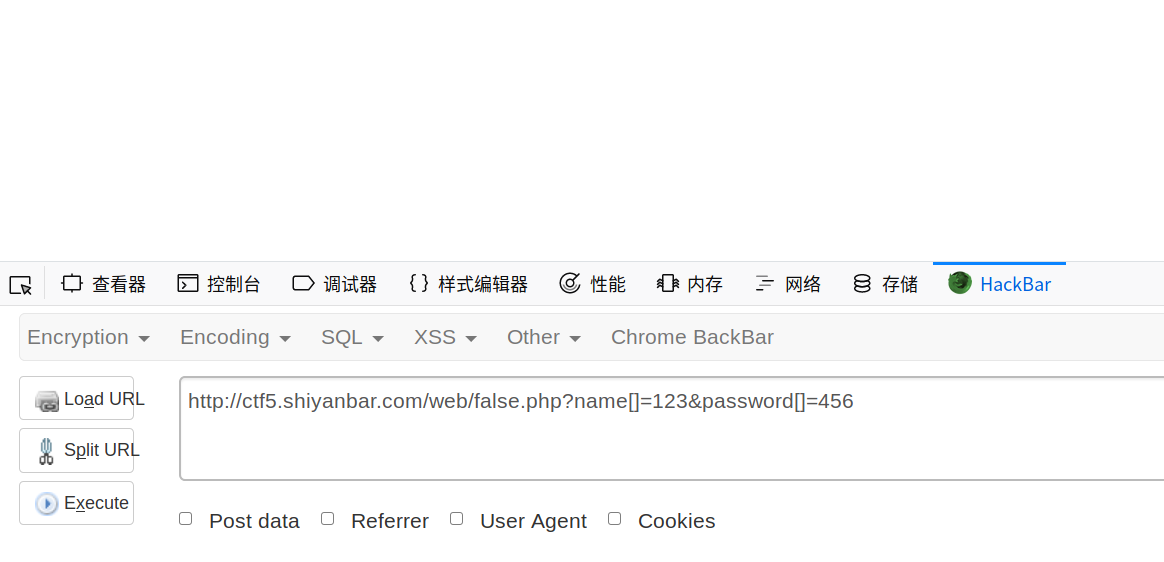Open the Console (控制台) panel

(219, 284)
